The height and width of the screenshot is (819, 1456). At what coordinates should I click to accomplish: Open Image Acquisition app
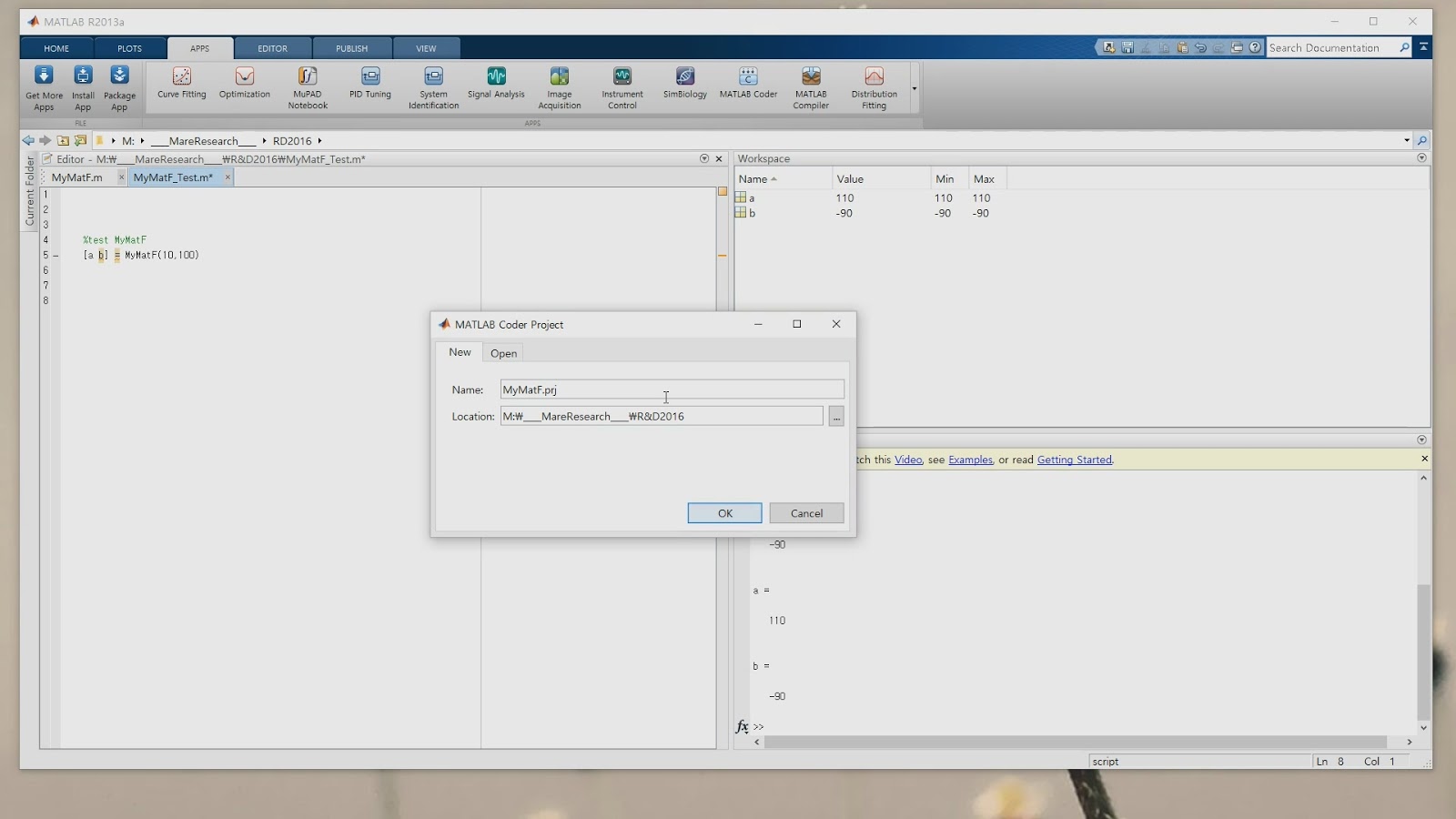click(x=559, y=88)
